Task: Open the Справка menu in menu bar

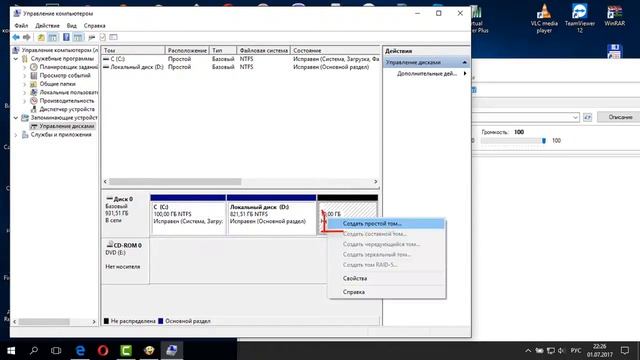Action: (95, 25)
